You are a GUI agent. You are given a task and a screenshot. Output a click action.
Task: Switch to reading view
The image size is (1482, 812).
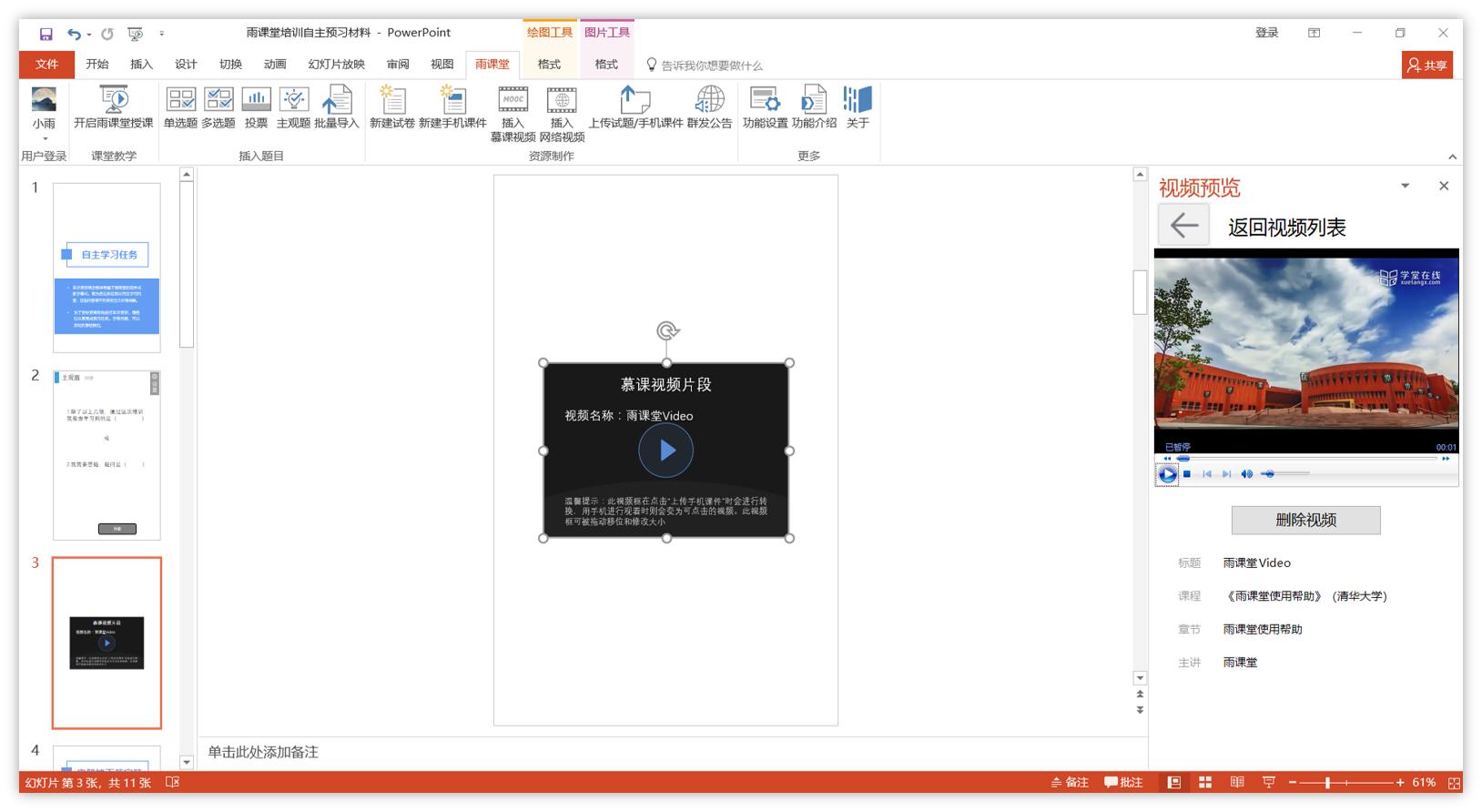(1237, 782)
